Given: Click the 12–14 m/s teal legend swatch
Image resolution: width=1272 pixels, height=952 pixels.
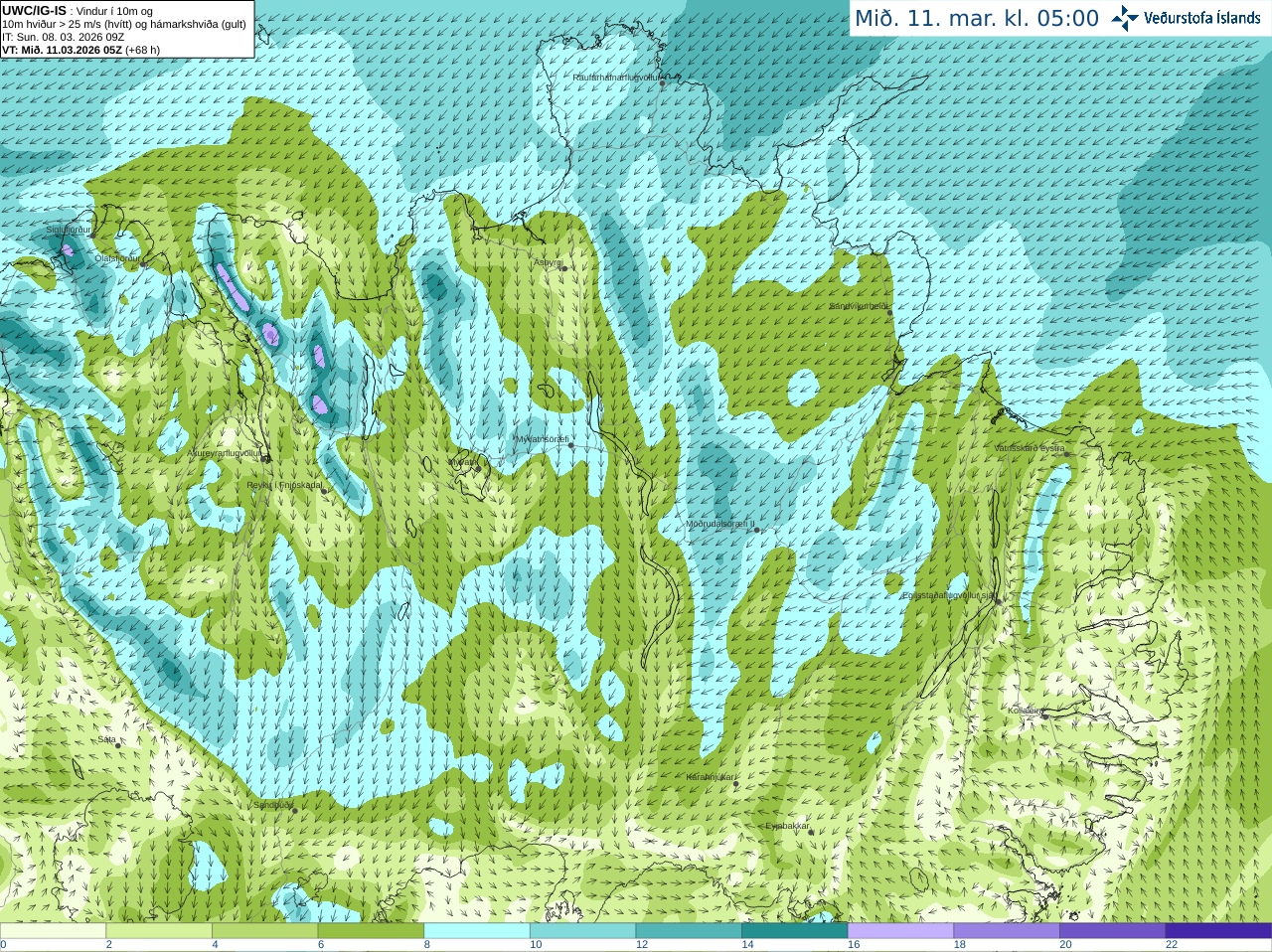Looking at the screenshot, I should click(689, 931).
